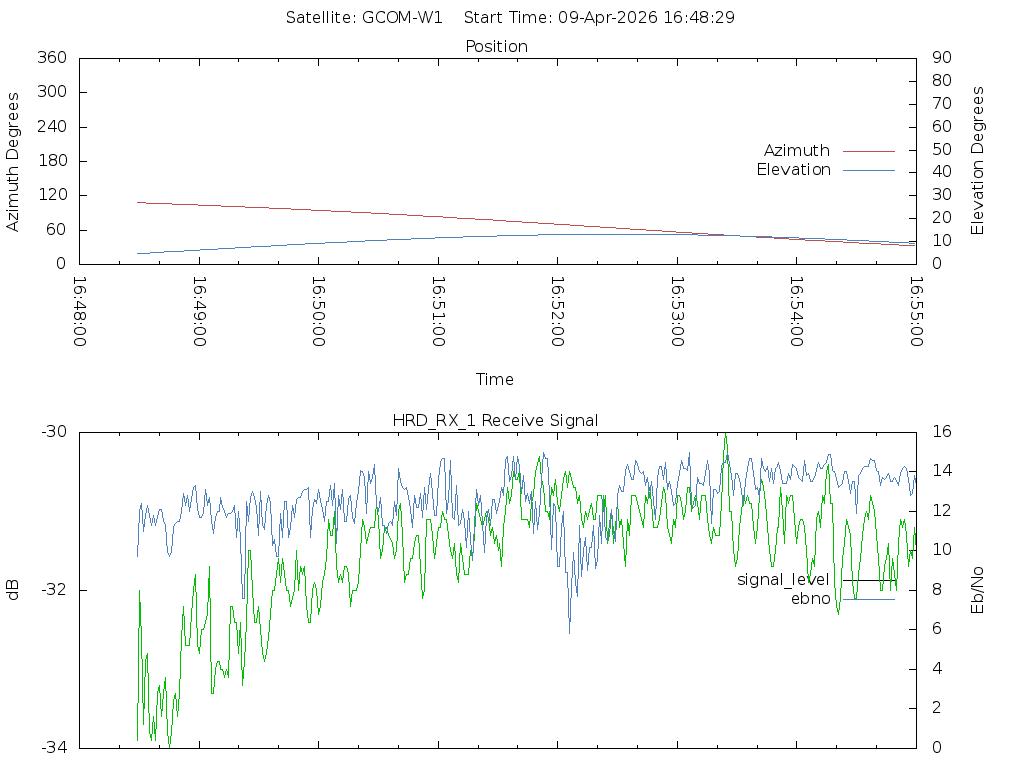Click the dB axis label
Screen dimensions: 1024x768
(13, 590)
